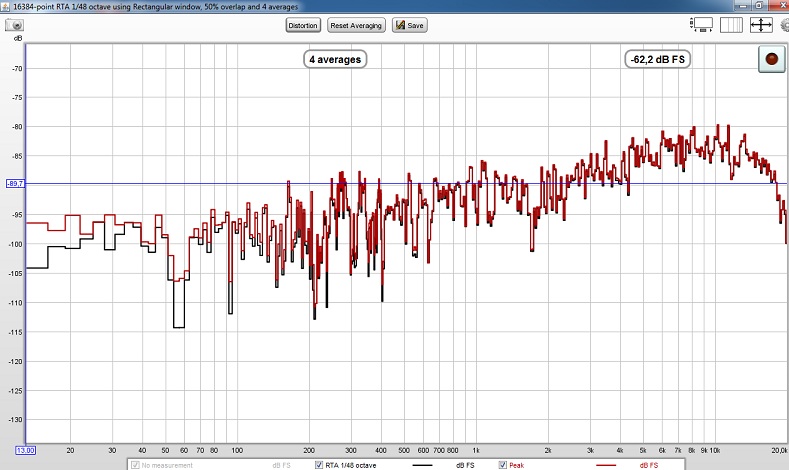Click the camera capture graph icon
The height and width of the screenshot is (470, 789).
(14, 25)
